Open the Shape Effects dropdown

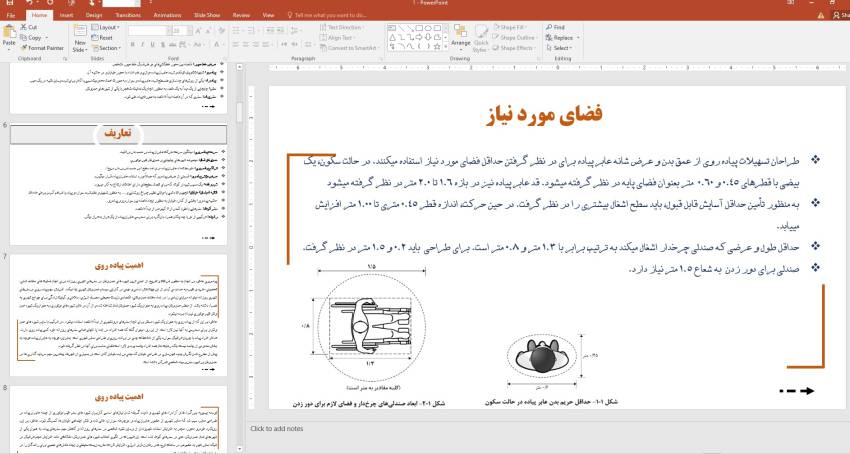pos(513,48)
